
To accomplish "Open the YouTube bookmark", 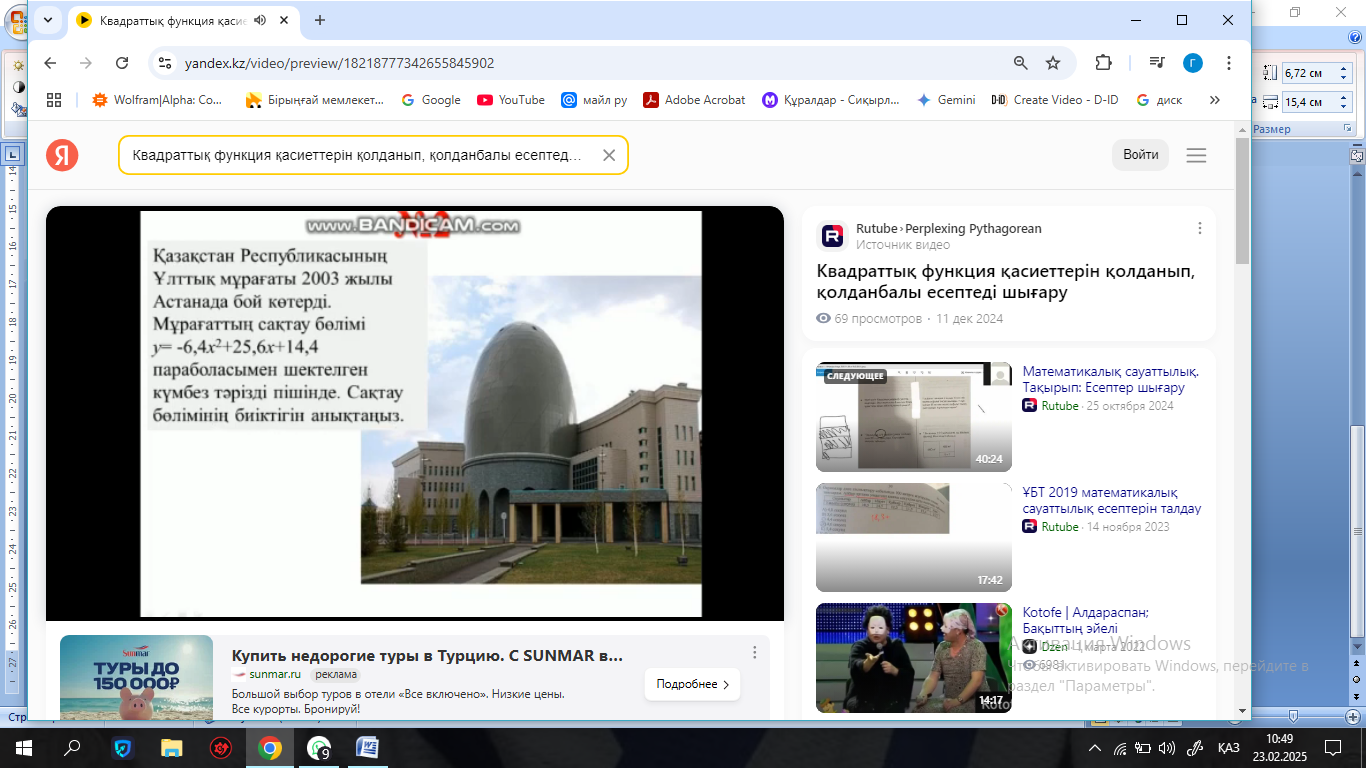I will click(x=511, y=100).
